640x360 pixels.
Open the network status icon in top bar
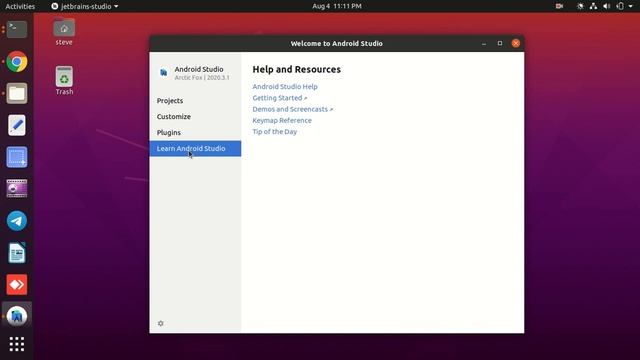pos(593,6)
